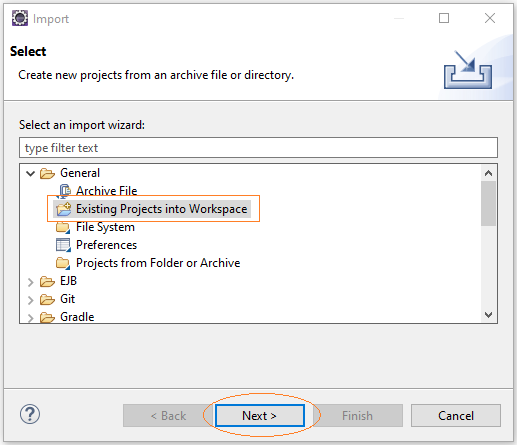Click the File System folder icon

[63, 227]
